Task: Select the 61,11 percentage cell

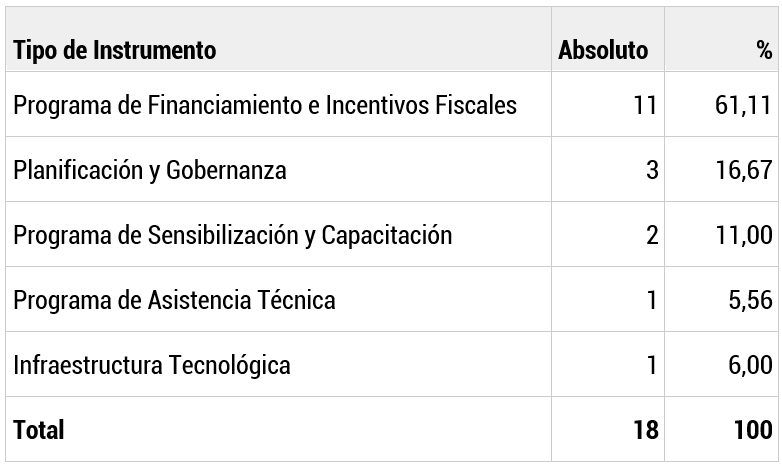Action: [743, 104]
